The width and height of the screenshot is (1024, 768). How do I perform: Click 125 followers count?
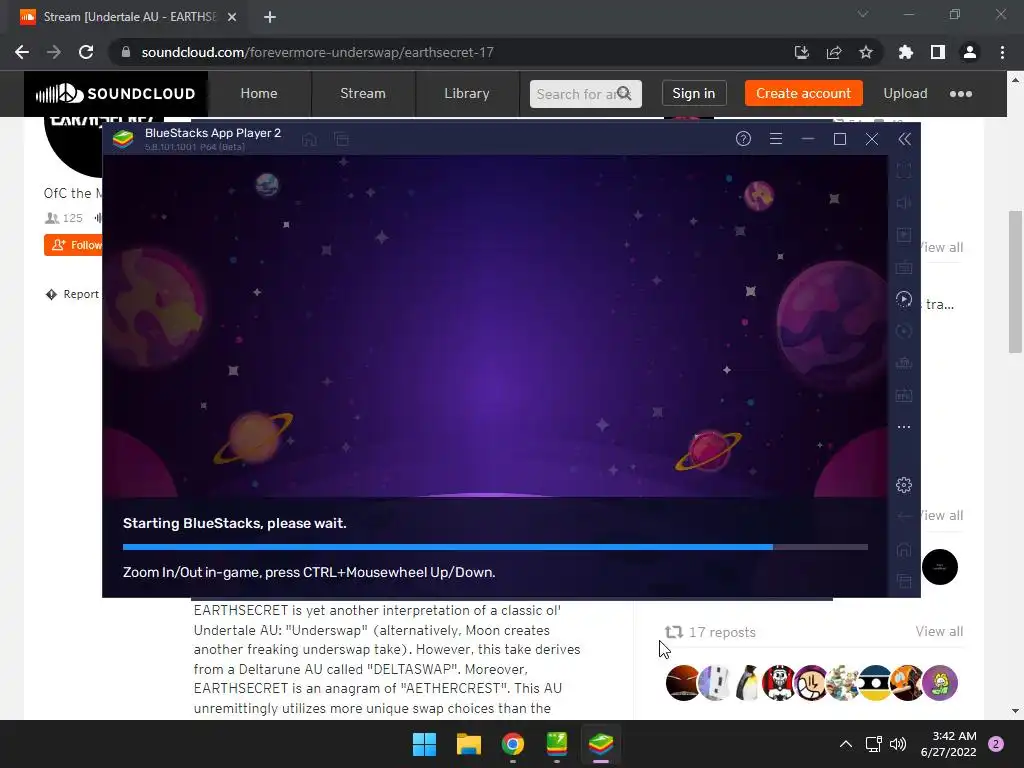pyautogui.click(x=64, y=218)
